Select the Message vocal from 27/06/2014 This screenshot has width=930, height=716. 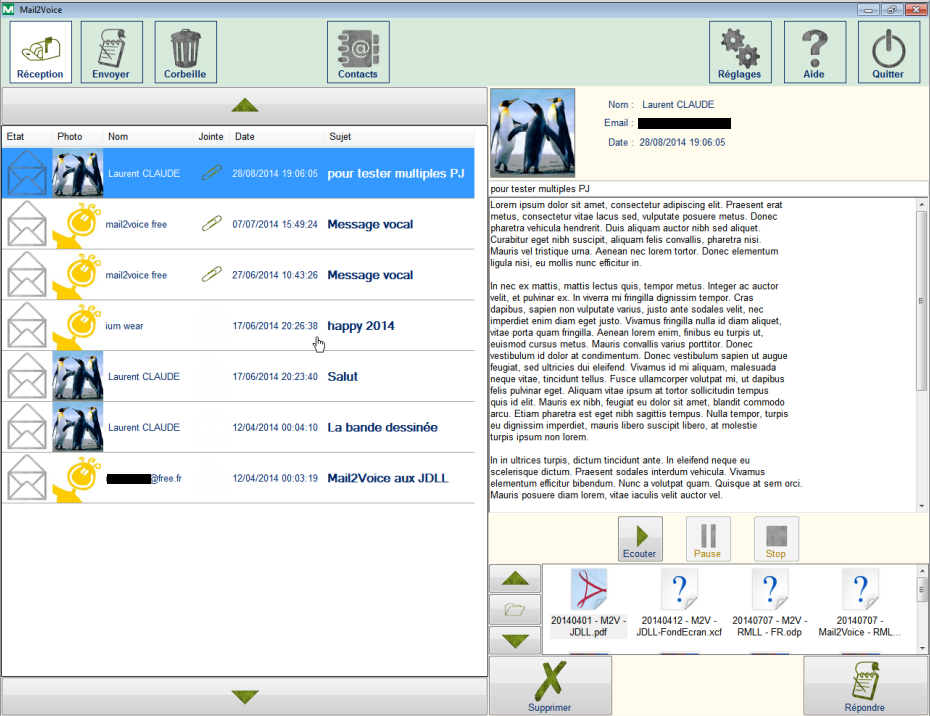point(238,275)
